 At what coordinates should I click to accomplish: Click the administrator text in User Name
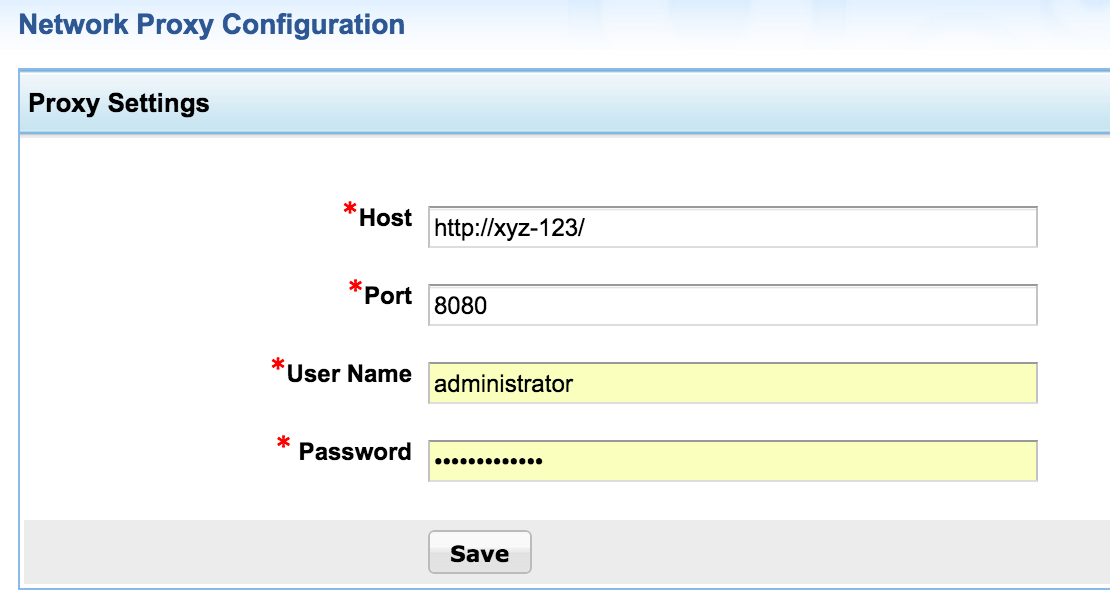click(x=504, y=384)
